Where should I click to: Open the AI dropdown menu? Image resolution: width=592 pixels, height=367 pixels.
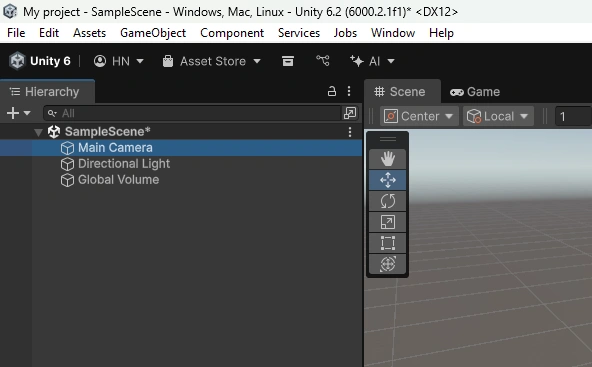(x=372, y=61)
